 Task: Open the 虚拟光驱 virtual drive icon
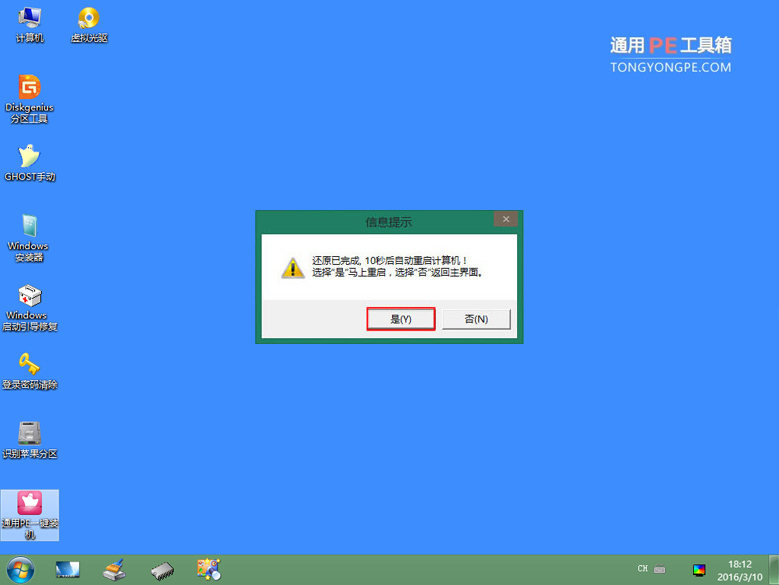coord(88,20)
